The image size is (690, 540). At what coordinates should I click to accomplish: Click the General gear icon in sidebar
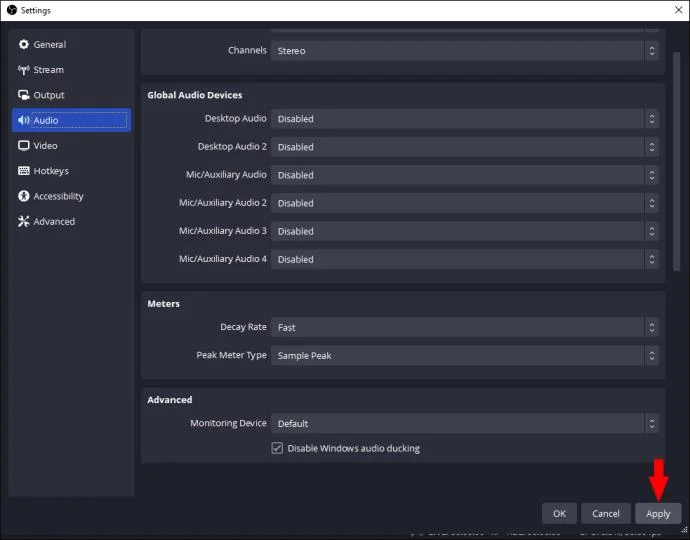pos(24,44)
